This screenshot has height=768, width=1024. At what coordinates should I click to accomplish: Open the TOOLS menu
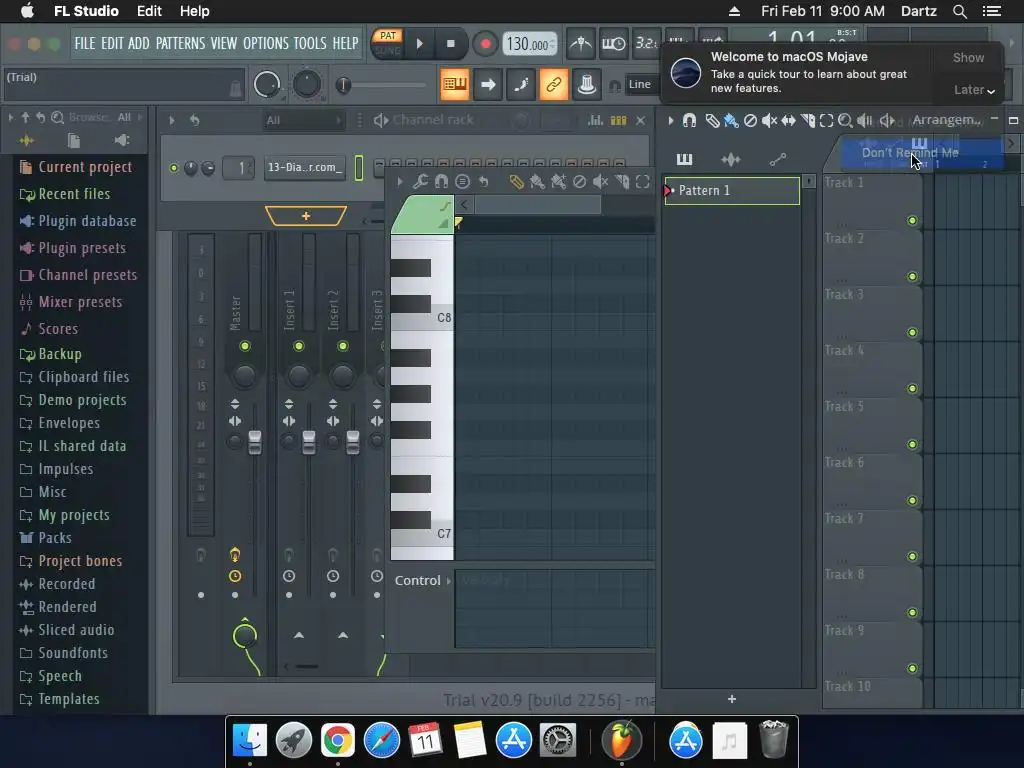[x=310, y=44]
